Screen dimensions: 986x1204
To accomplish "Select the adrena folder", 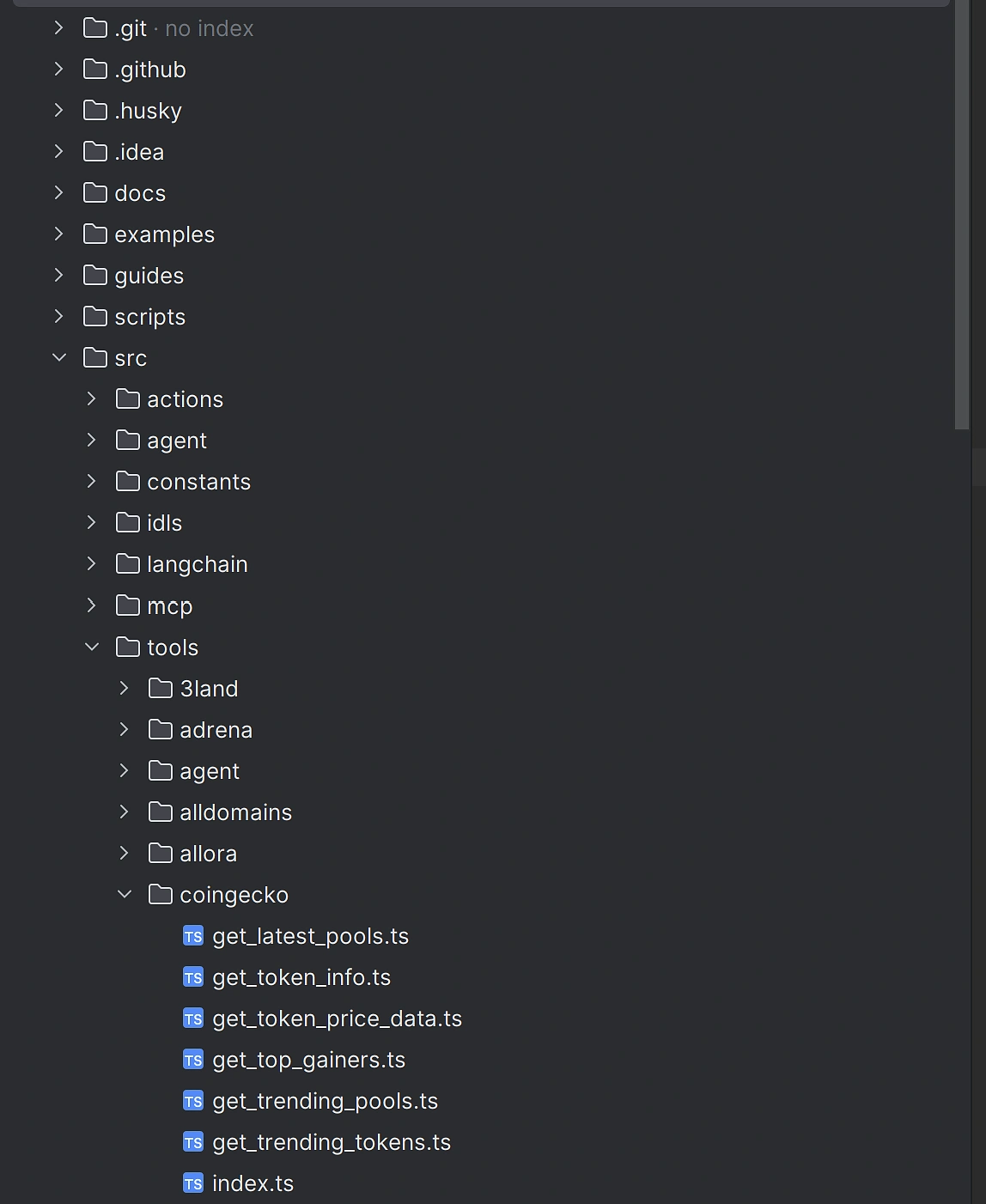I will pyautogui.click(x=216, y=729).
